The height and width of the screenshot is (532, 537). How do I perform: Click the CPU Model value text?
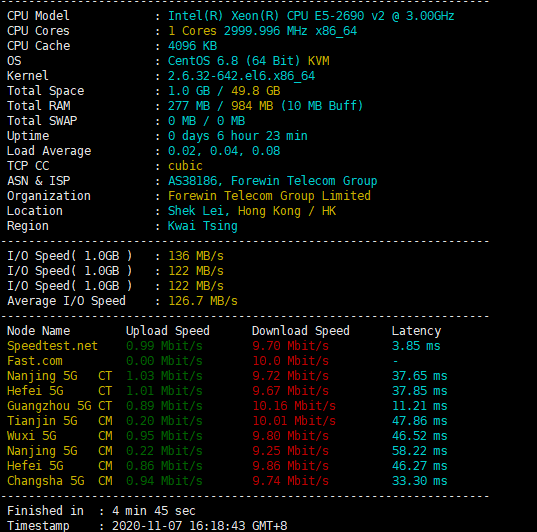(311, 16)
